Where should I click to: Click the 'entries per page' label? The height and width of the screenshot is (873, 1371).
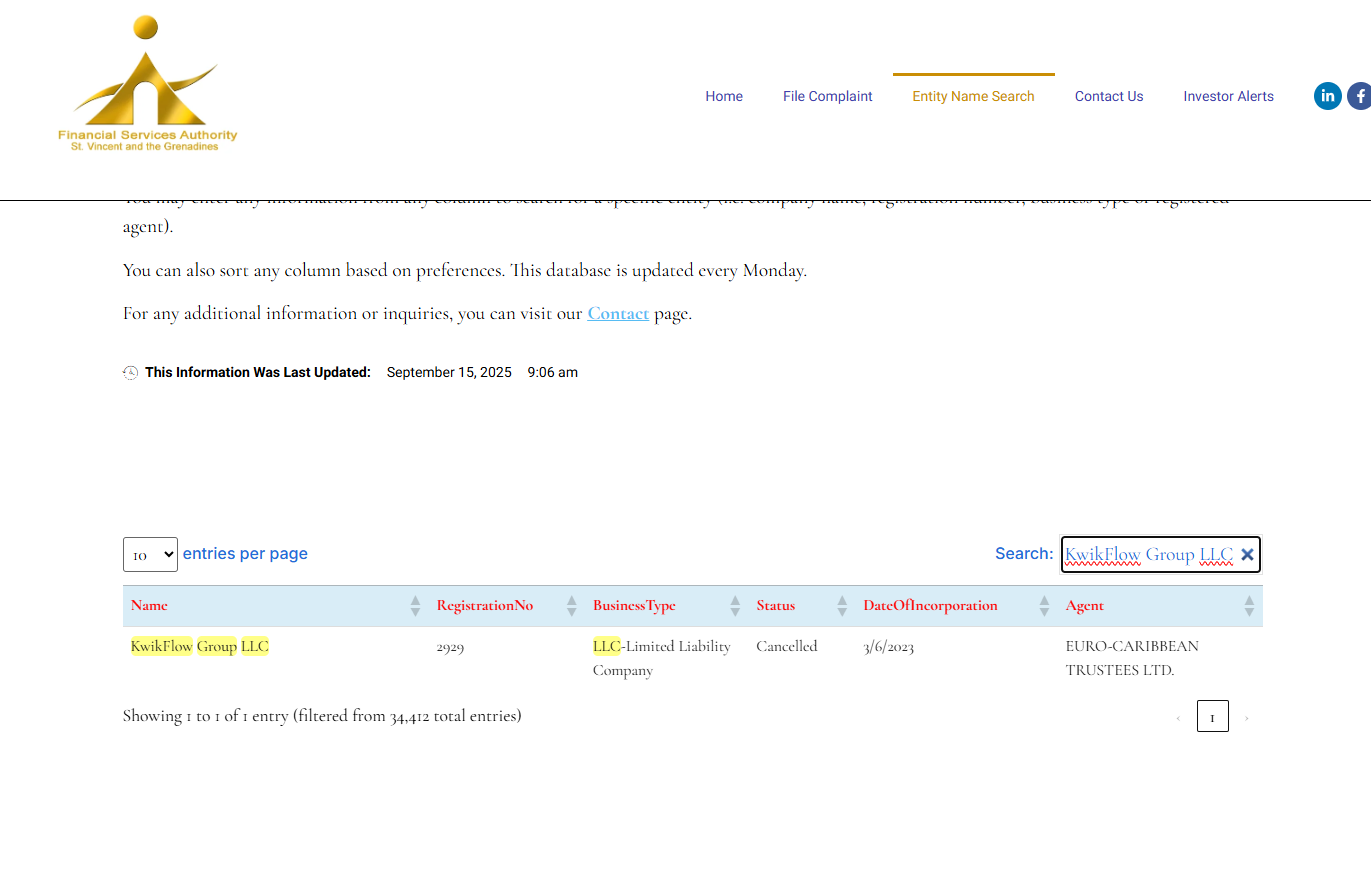click(245, 554)
